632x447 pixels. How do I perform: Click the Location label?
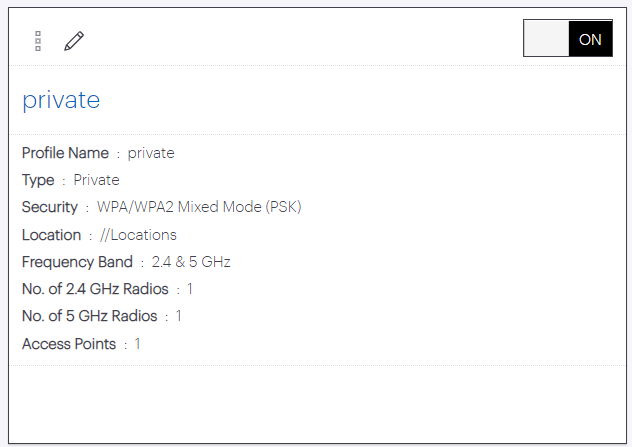point(51,235)
